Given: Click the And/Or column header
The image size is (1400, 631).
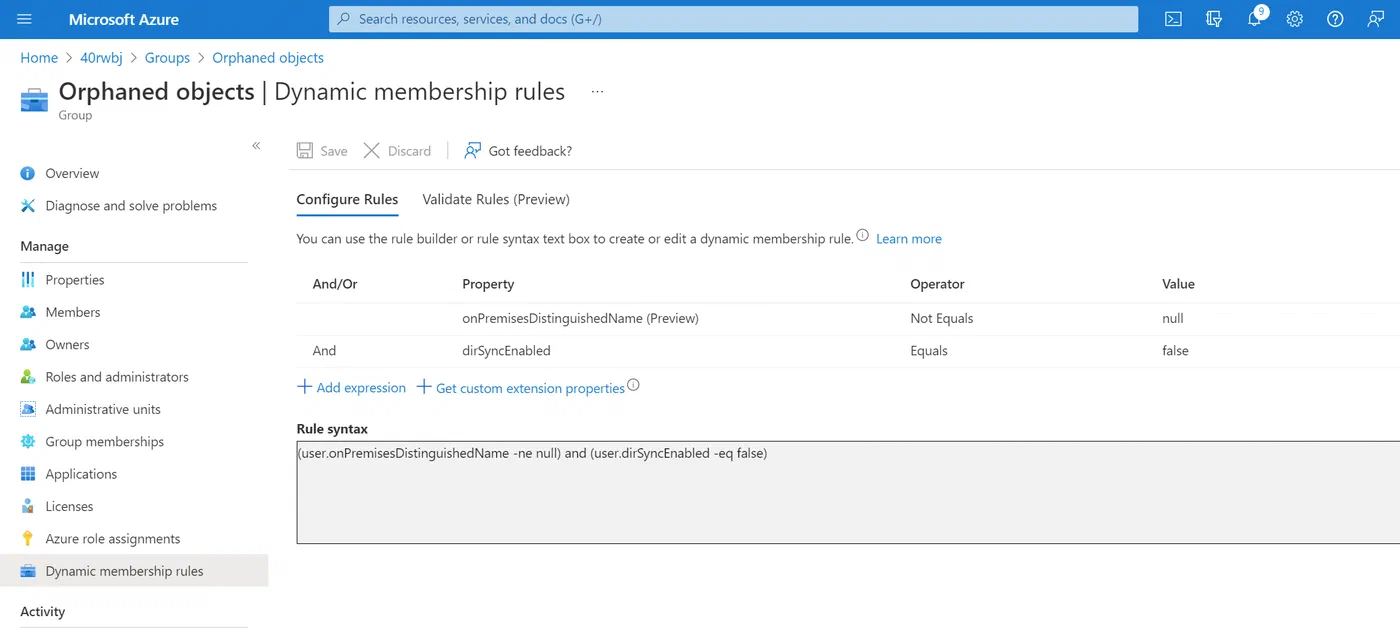Looking at the screenshot, I should [x=335, y=284].
